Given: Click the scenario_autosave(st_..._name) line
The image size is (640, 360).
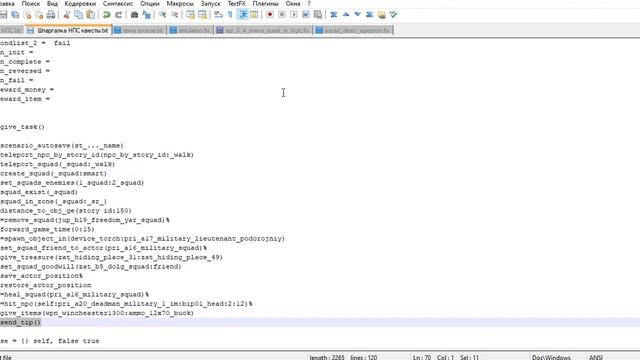Looking at the screenshot, I should point(62,146).
